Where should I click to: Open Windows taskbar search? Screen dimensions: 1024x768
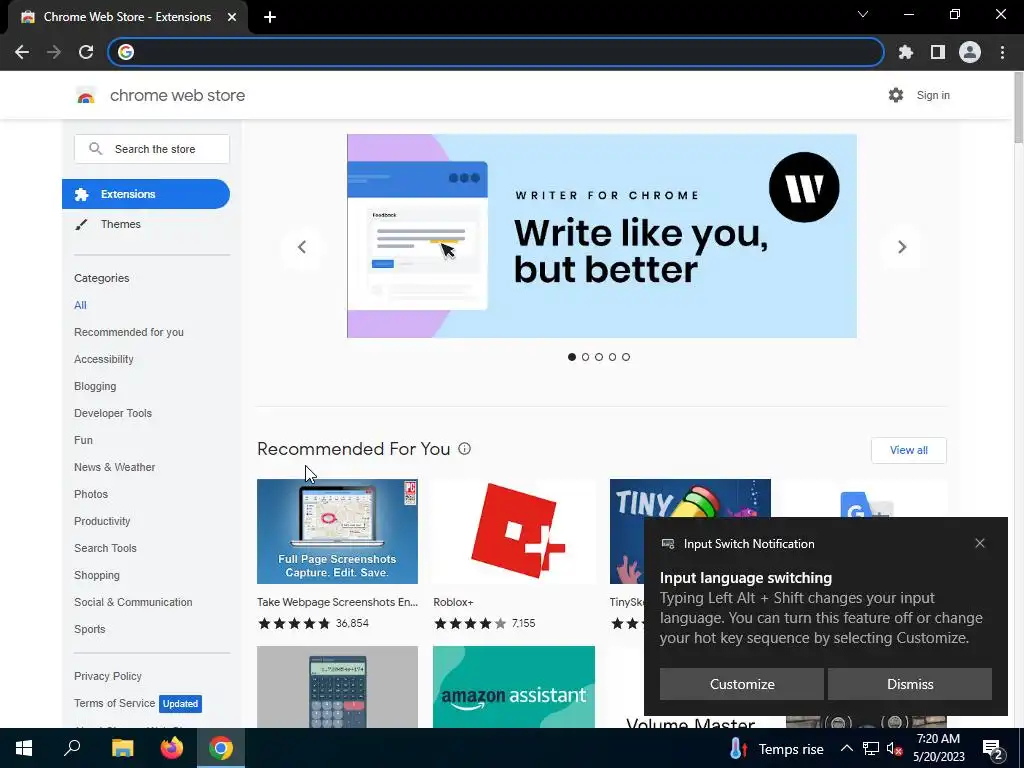tap(72, 748)
